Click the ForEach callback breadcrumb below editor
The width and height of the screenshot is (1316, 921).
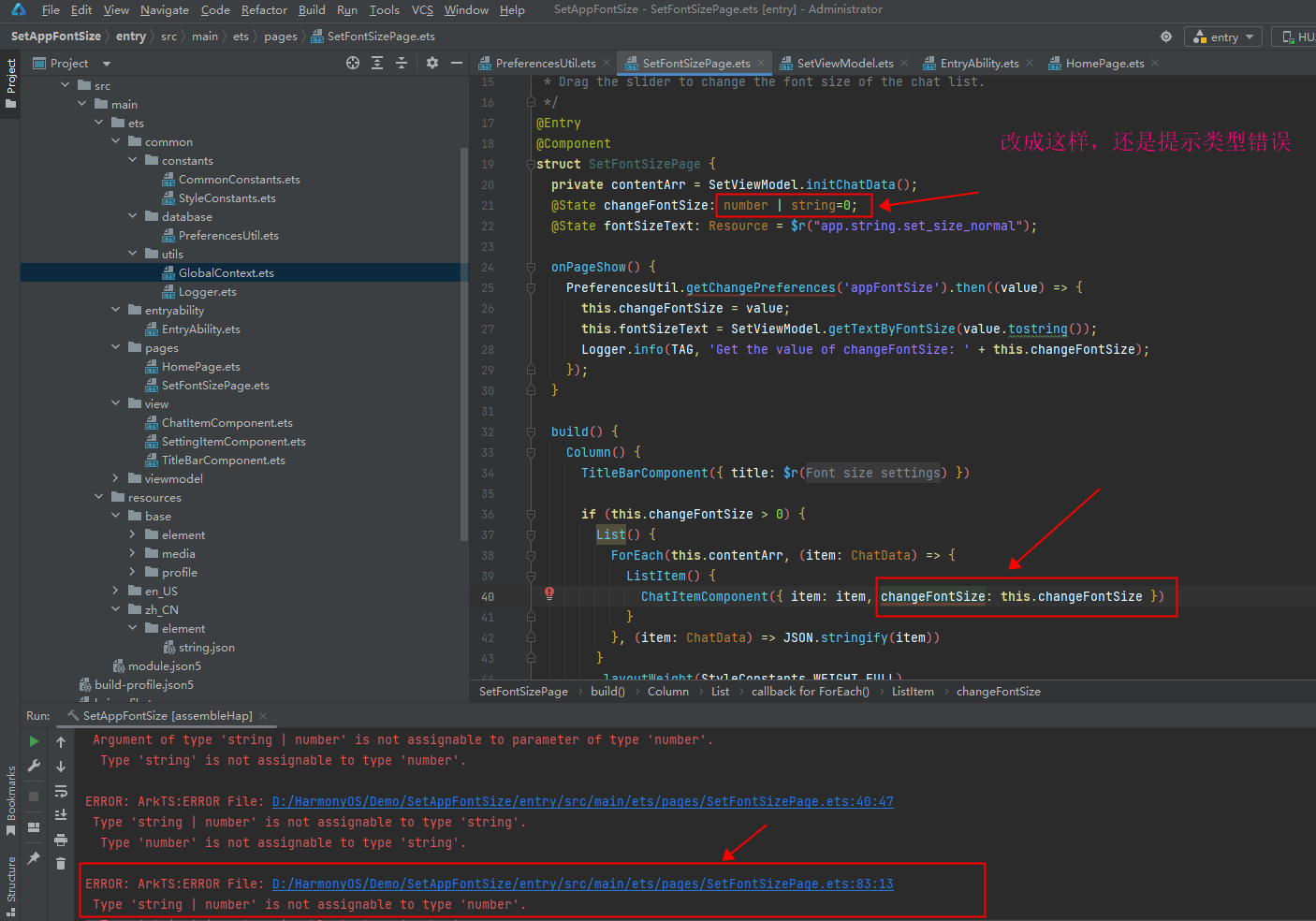point(810,692)
